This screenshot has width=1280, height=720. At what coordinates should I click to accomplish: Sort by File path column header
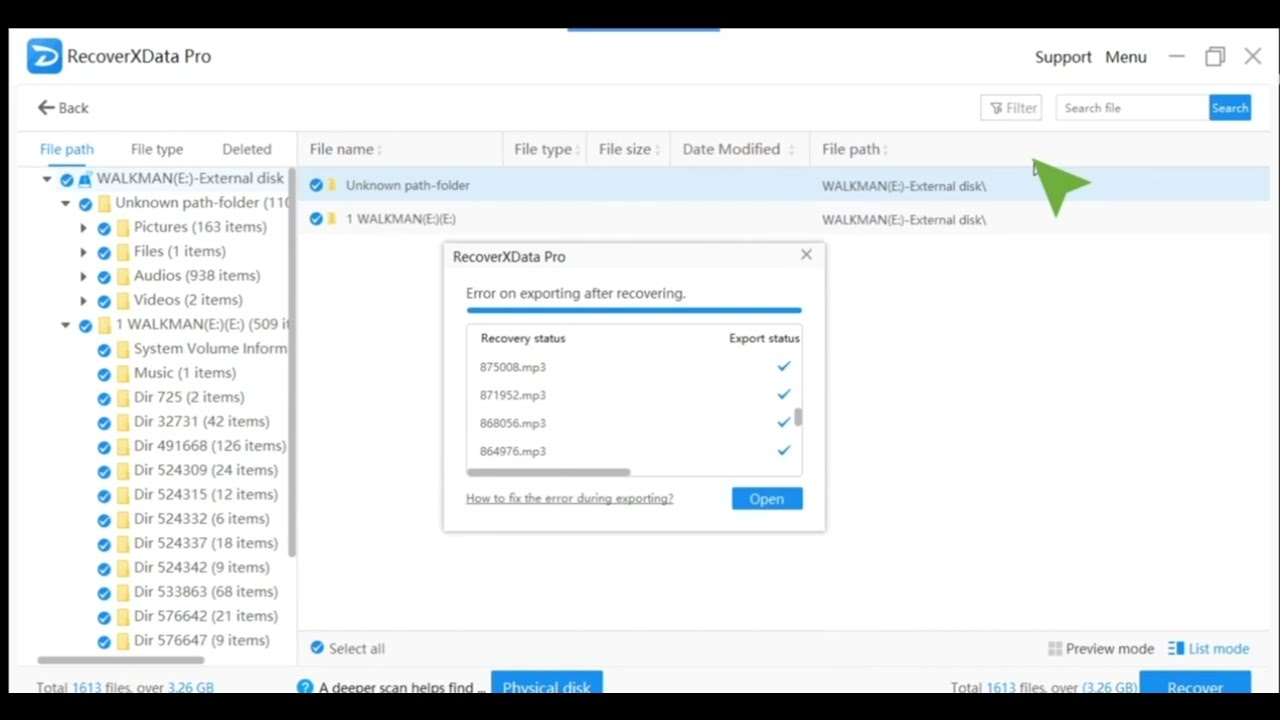(855, 149)
